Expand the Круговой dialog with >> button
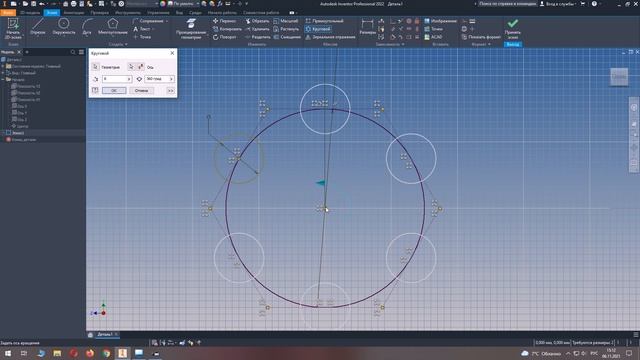The height and width of the screenshot is (360, 640). click(171, 91)
